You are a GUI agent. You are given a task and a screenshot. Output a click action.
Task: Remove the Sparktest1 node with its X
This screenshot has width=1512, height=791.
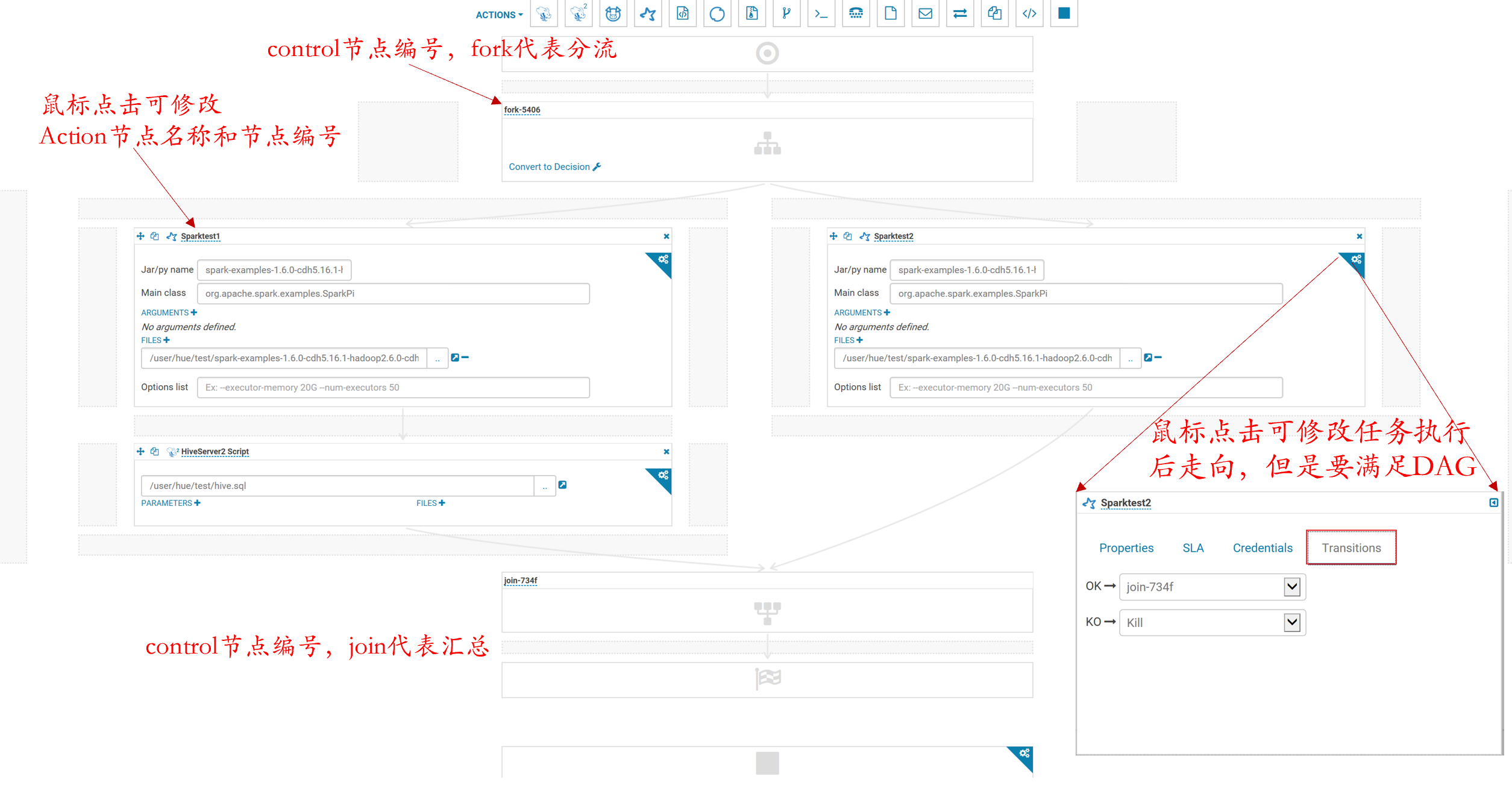(666, 236)
